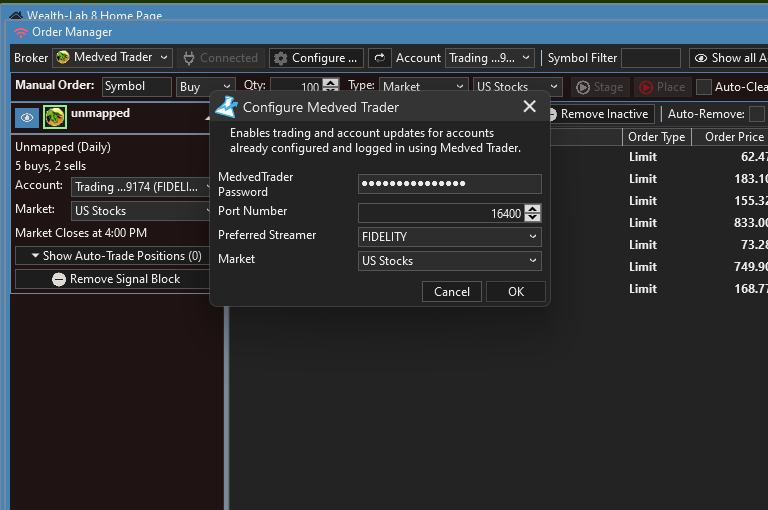The height and width of the screenshot is (510, 768).
Task: Click Show all eye icon button
Action: point(728,58)
